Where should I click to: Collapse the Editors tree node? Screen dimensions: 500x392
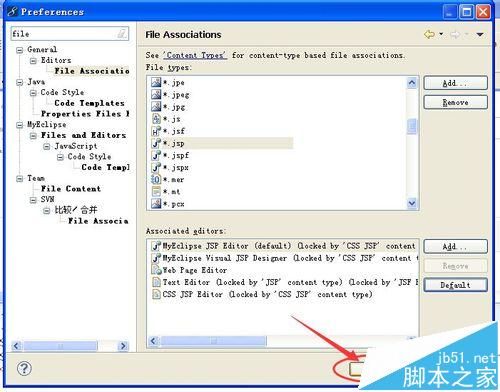tap(33, 61)
